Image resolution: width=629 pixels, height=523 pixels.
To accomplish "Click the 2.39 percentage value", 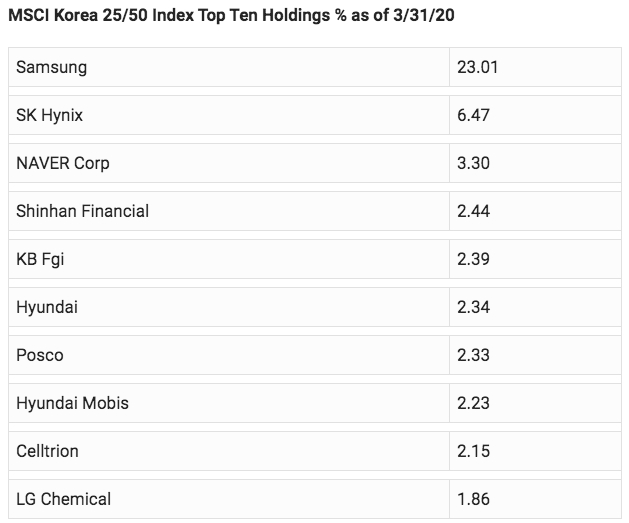I will coord(473,259).
